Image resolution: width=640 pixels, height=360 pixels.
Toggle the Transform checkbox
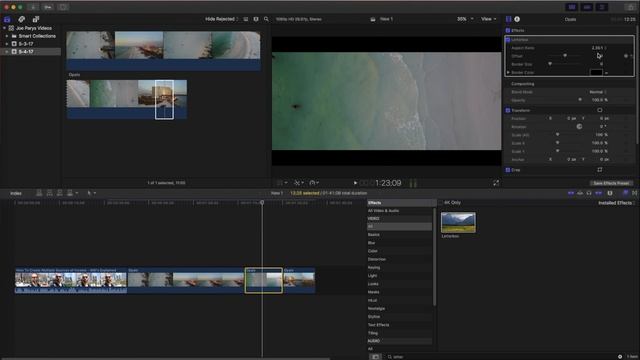508,110
